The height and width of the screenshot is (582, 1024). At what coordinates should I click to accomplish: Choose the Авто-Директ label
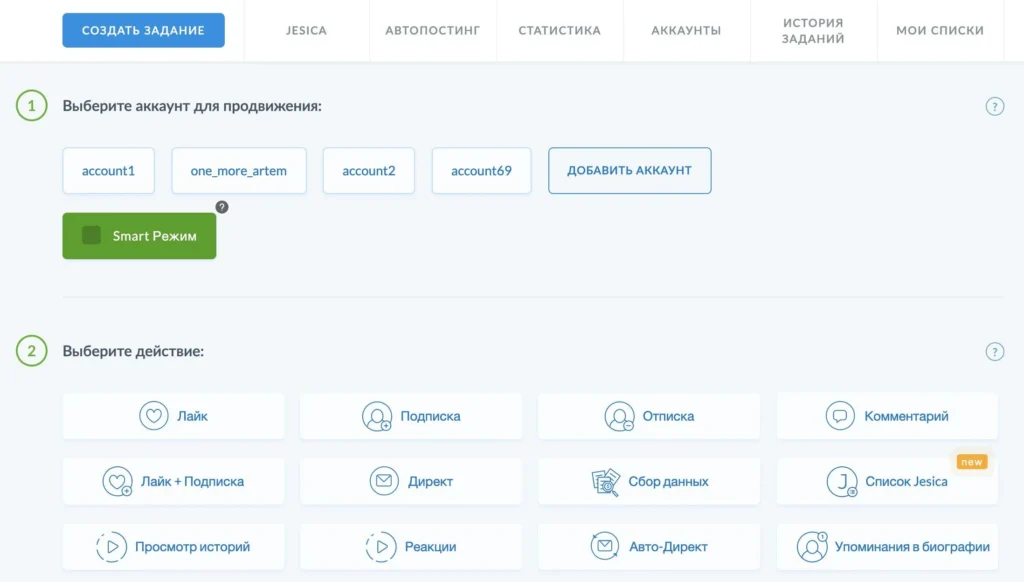[668, 547]
